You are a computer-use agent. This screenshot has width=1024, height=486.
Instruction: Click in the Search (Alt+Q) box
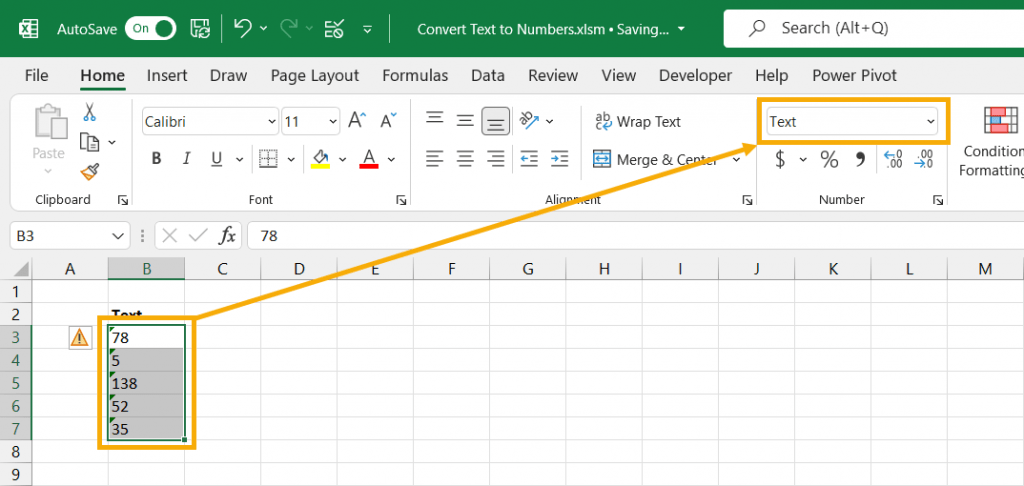(x=874, y=28)
